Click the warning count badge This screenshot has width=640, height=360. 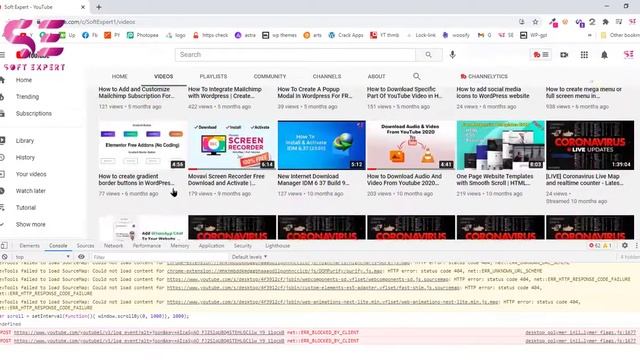[607, 245]
